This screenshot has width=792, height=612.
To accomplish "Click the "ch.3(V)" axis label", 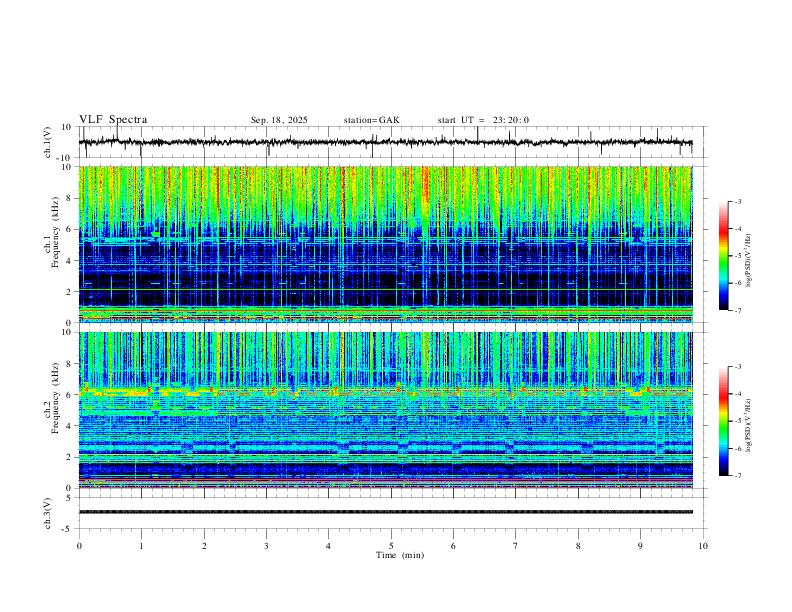I will click(x=48, y=513).
